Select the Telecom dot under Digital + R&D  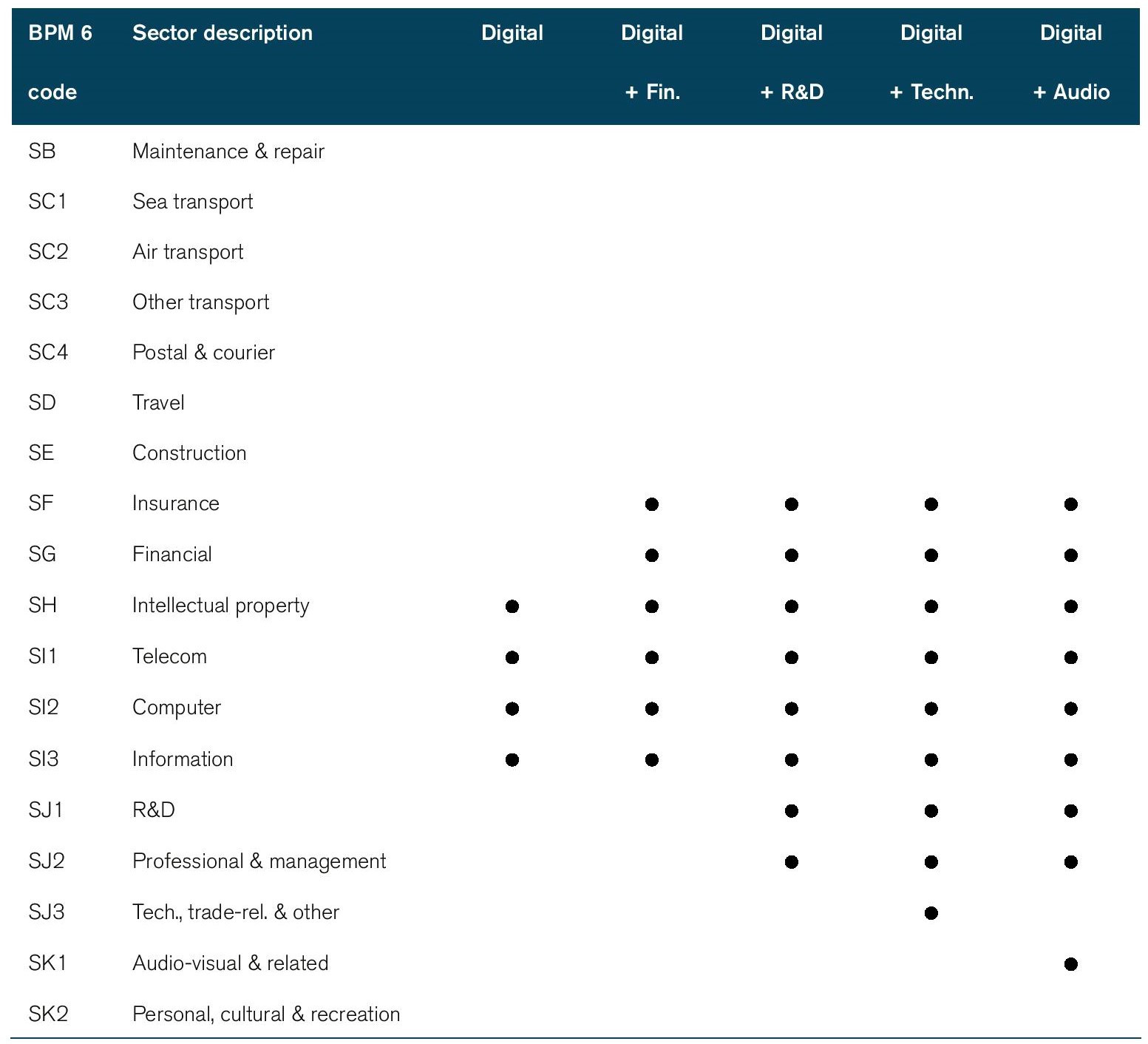(791, 657)
